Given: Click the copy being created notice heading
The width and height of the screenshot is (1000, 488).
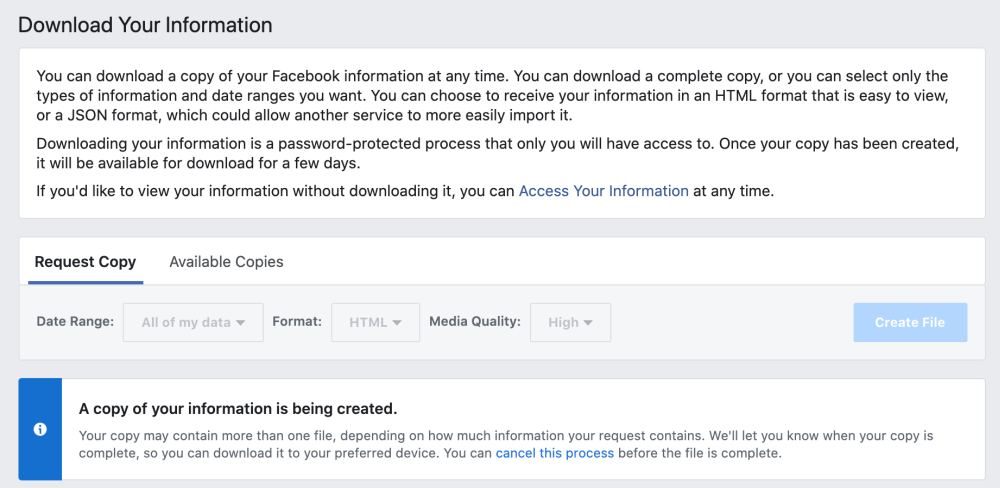Looking at the screenshot, I should point(238,409).
